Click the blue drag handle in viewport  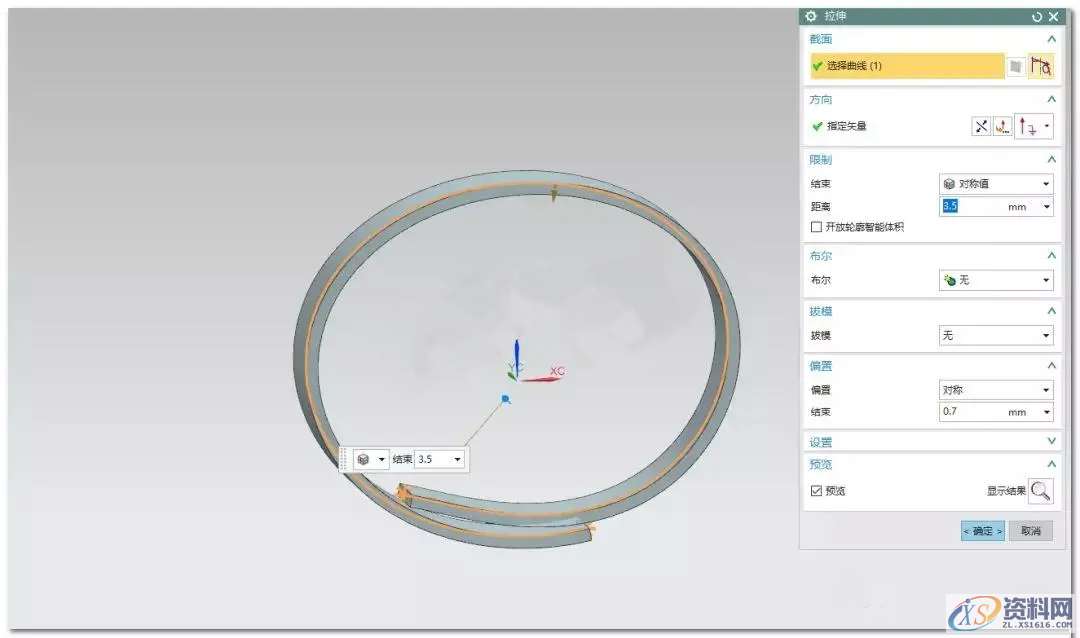click(506, 399)
